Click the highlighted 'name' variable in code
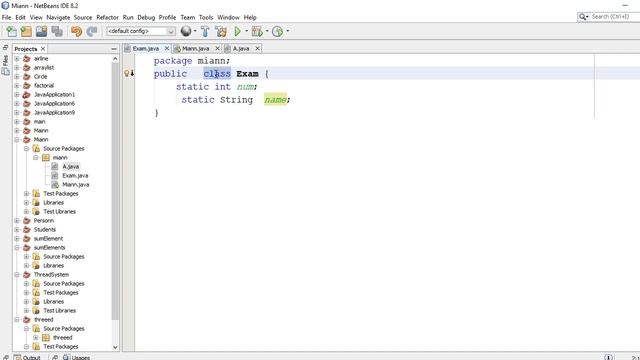Viewport: 640px width, 360px height. (275, 100)
